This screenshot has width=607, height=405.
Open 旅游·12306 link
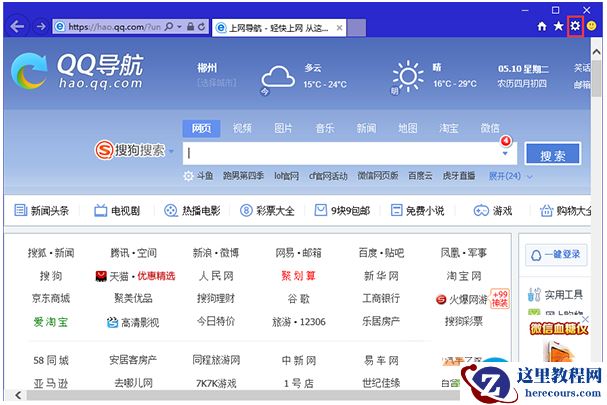coord(298,322)
